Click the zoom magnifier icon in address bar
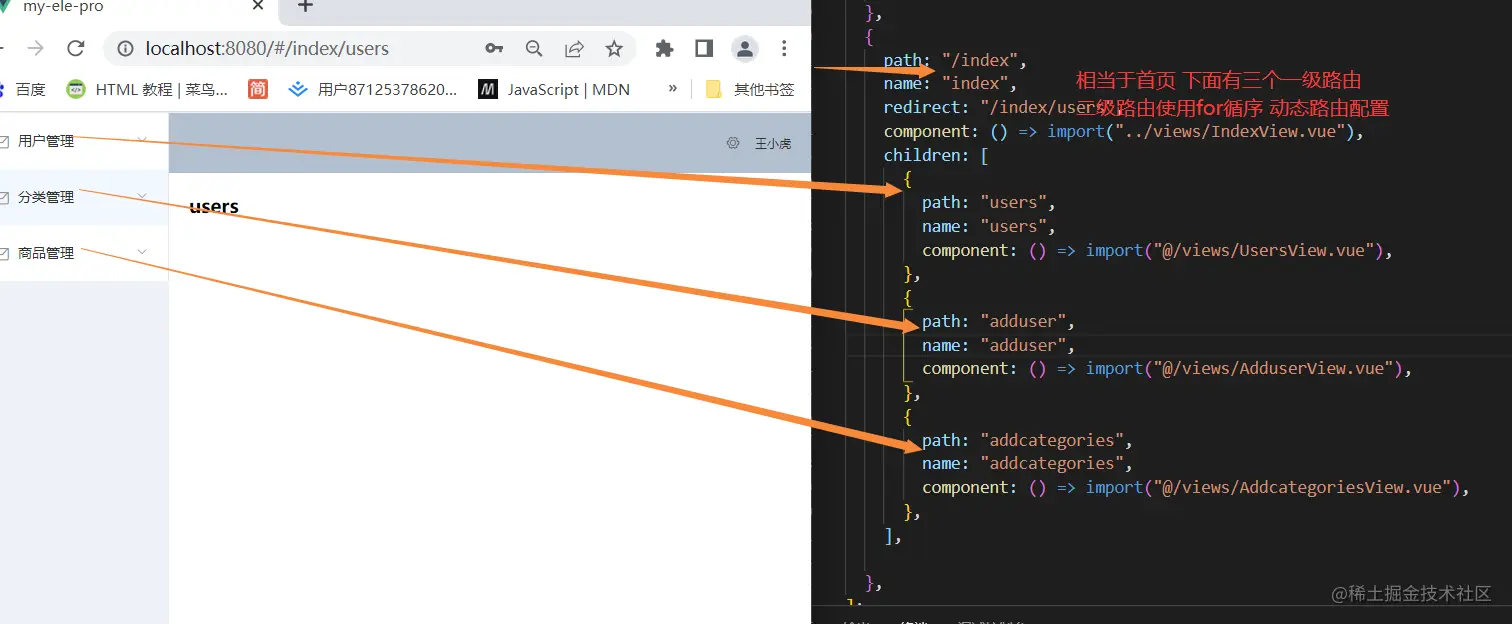Viewport: 1512px width, 624px height. point(534,48)
